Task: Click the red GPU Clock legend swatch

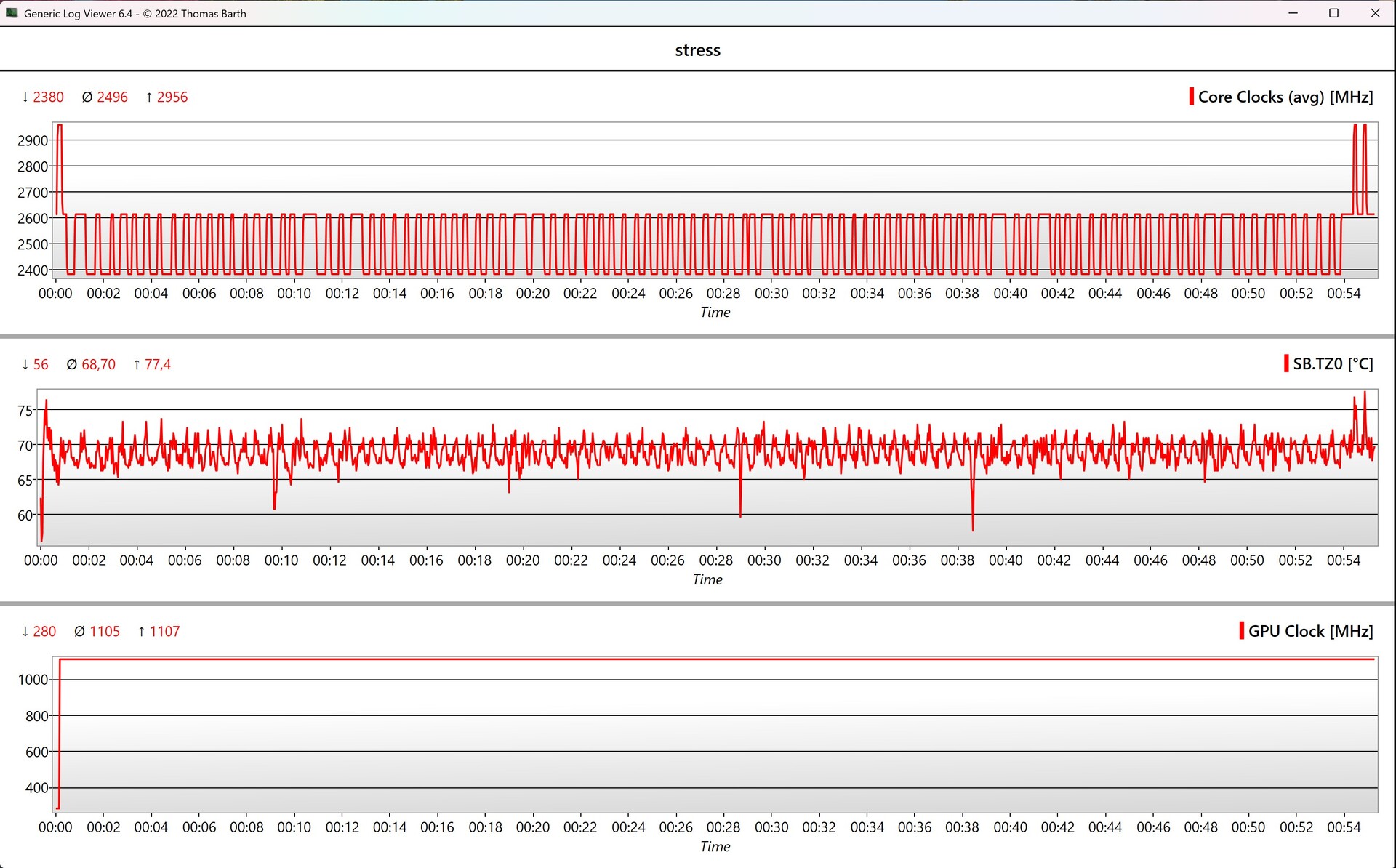Action: pyautogui.click(x=1242, y=630)
